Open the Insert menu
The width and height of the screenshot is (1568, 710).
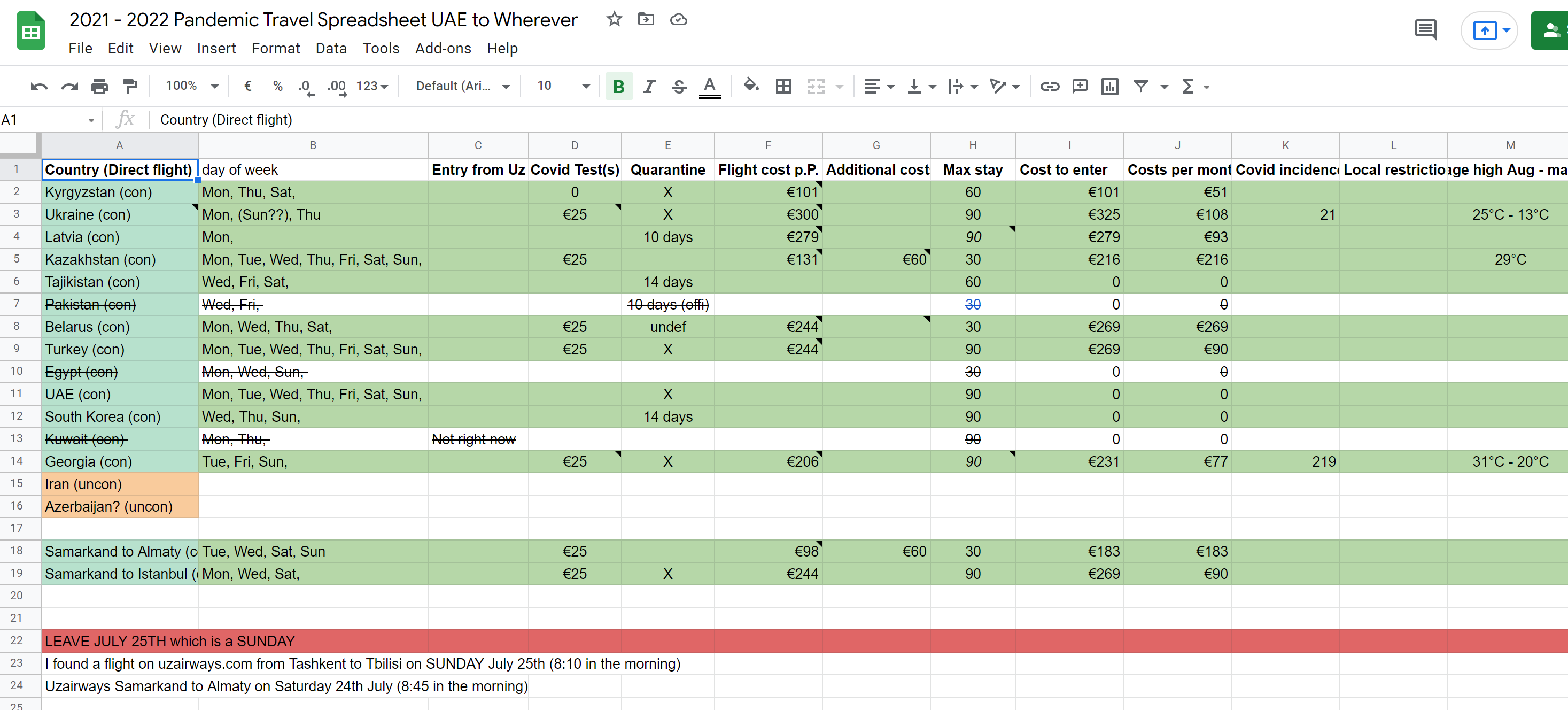[x=216, y=48]
